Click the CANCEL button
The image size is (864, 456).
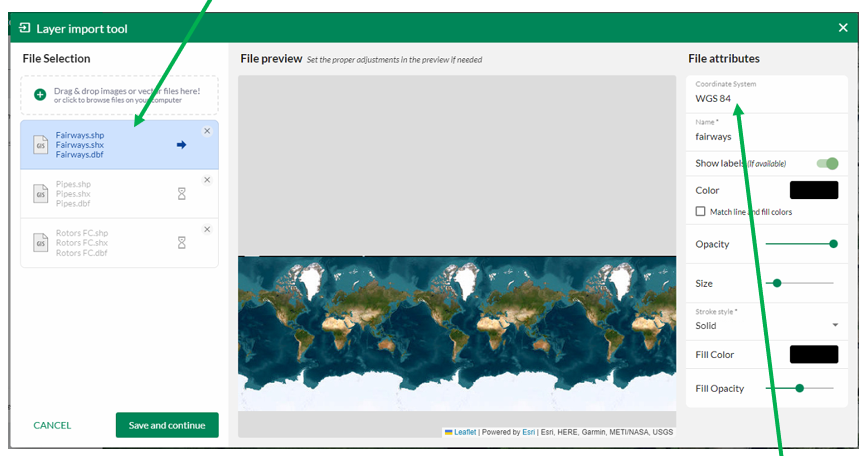coord(52,425)
